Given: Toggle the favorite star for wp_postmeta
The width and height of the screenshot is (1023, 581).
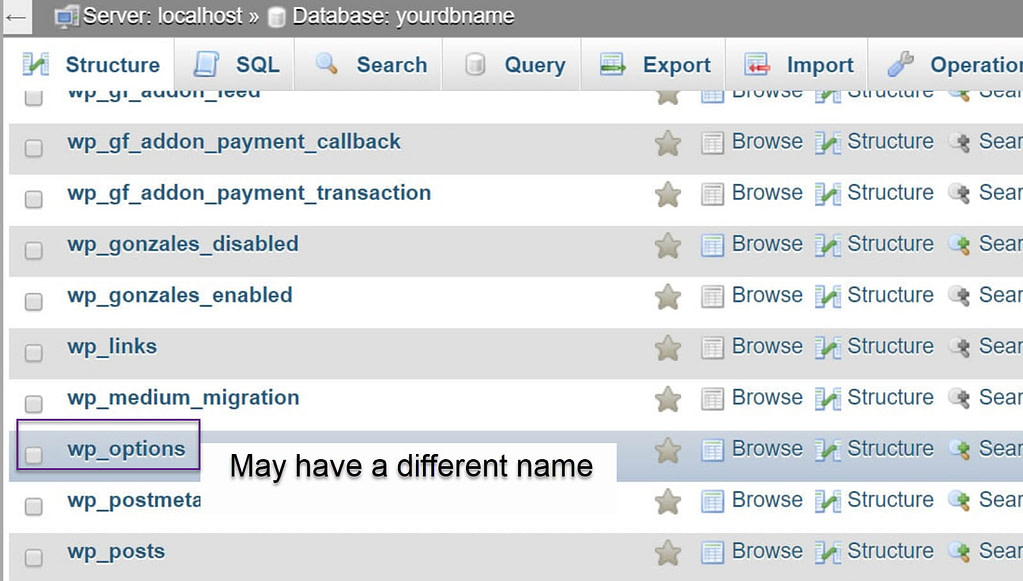Looking at the screenshot, I should click(x=667, y=500).
